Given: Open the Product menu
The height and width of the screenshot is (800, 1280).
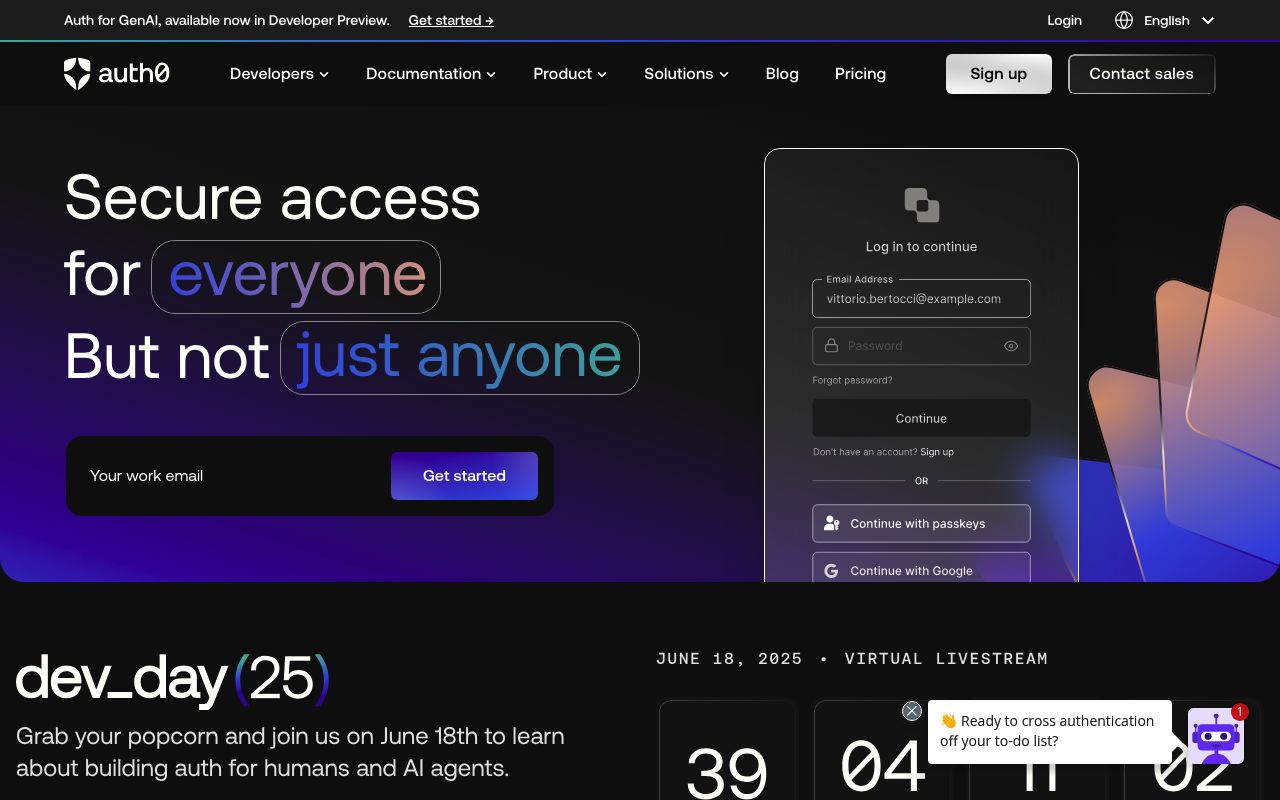Looking at the screenshot, I should pos(570,74).
